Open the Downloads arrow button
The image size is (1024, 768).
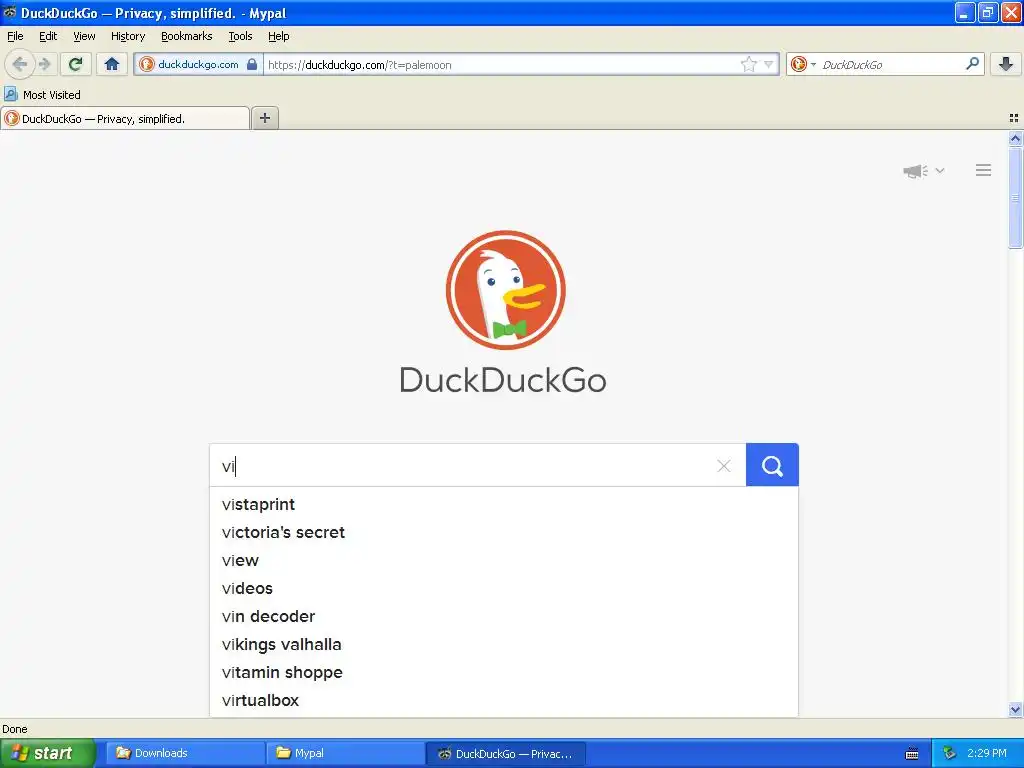1006,64
